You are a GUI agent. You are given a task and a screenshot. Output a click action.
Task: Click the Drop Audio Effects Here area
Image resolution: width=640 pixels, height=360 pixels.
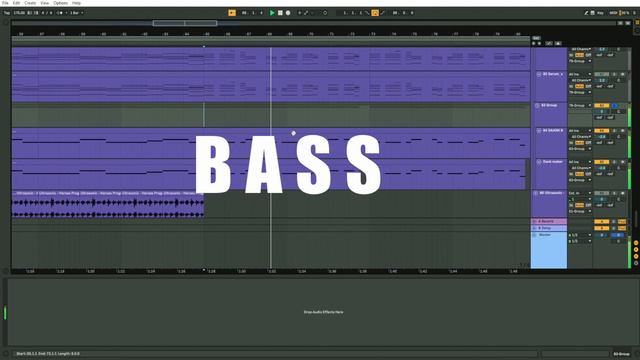(x=323, y=312)
